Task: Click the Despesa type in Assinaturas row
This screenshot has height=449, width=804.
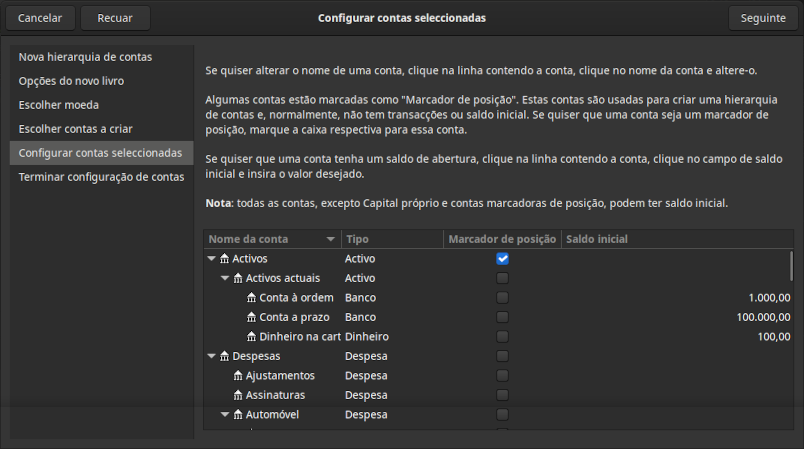Action: click(x=366, y=395)
